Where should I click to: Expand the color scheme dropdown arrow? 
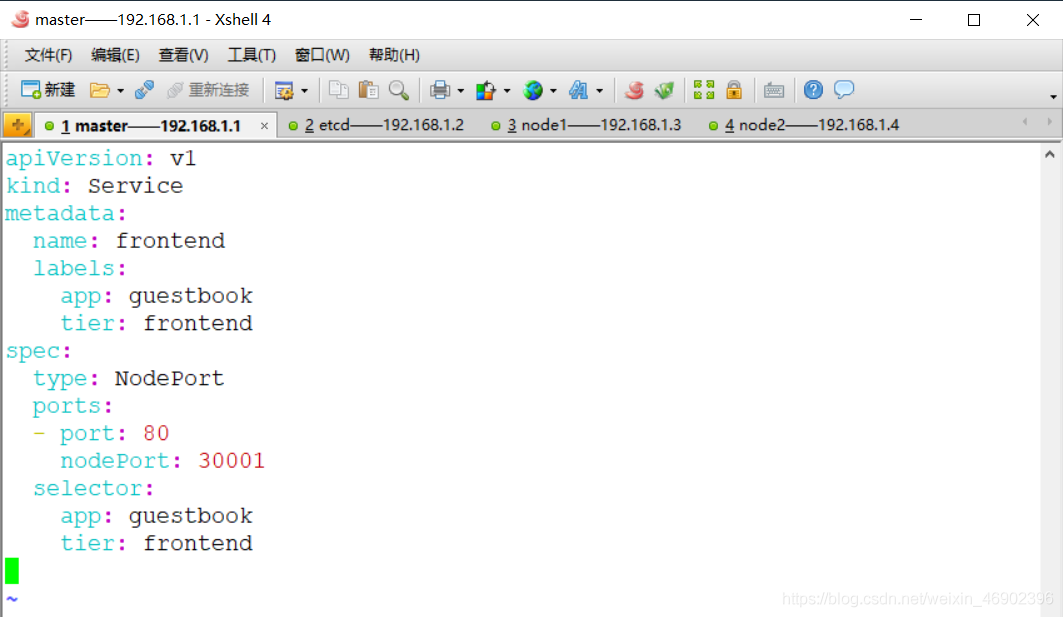506,90
